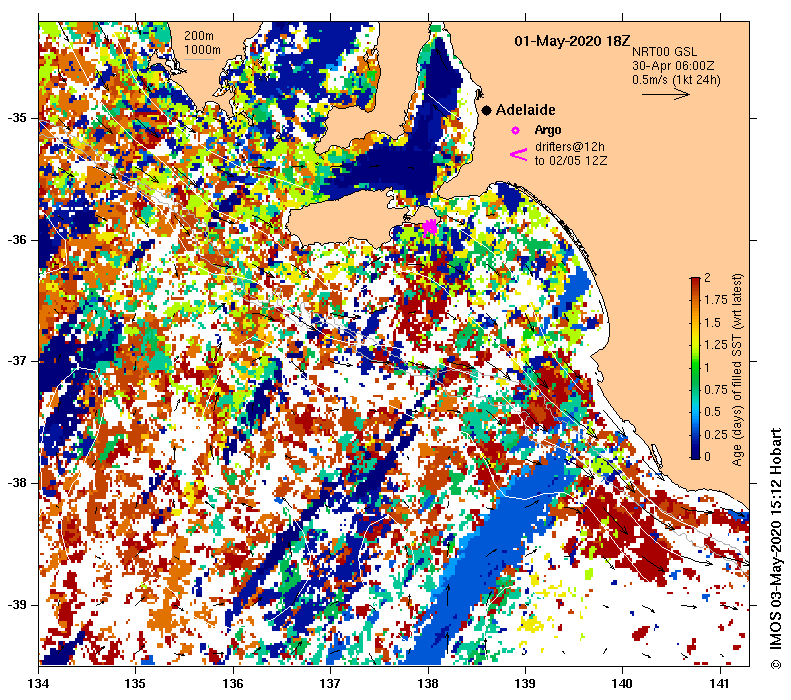Click the black Adelaide city dot
Viewport: 791px width, 700px height.
(x=486, y=110)
